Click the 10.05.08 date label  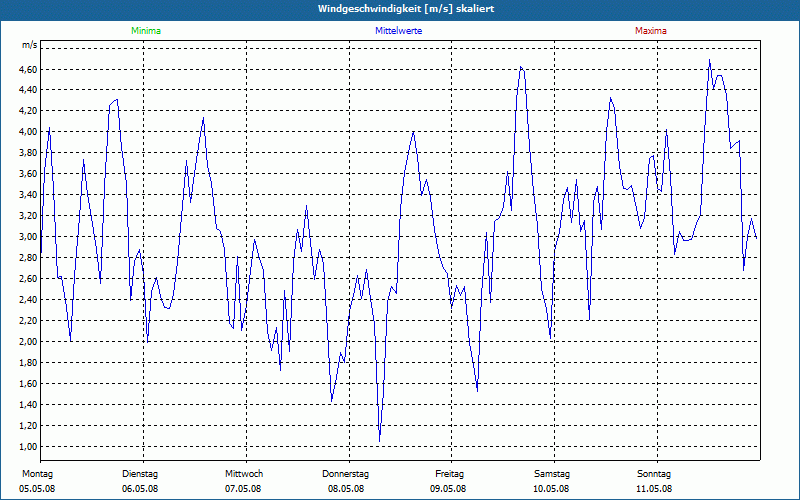[551, 489]
